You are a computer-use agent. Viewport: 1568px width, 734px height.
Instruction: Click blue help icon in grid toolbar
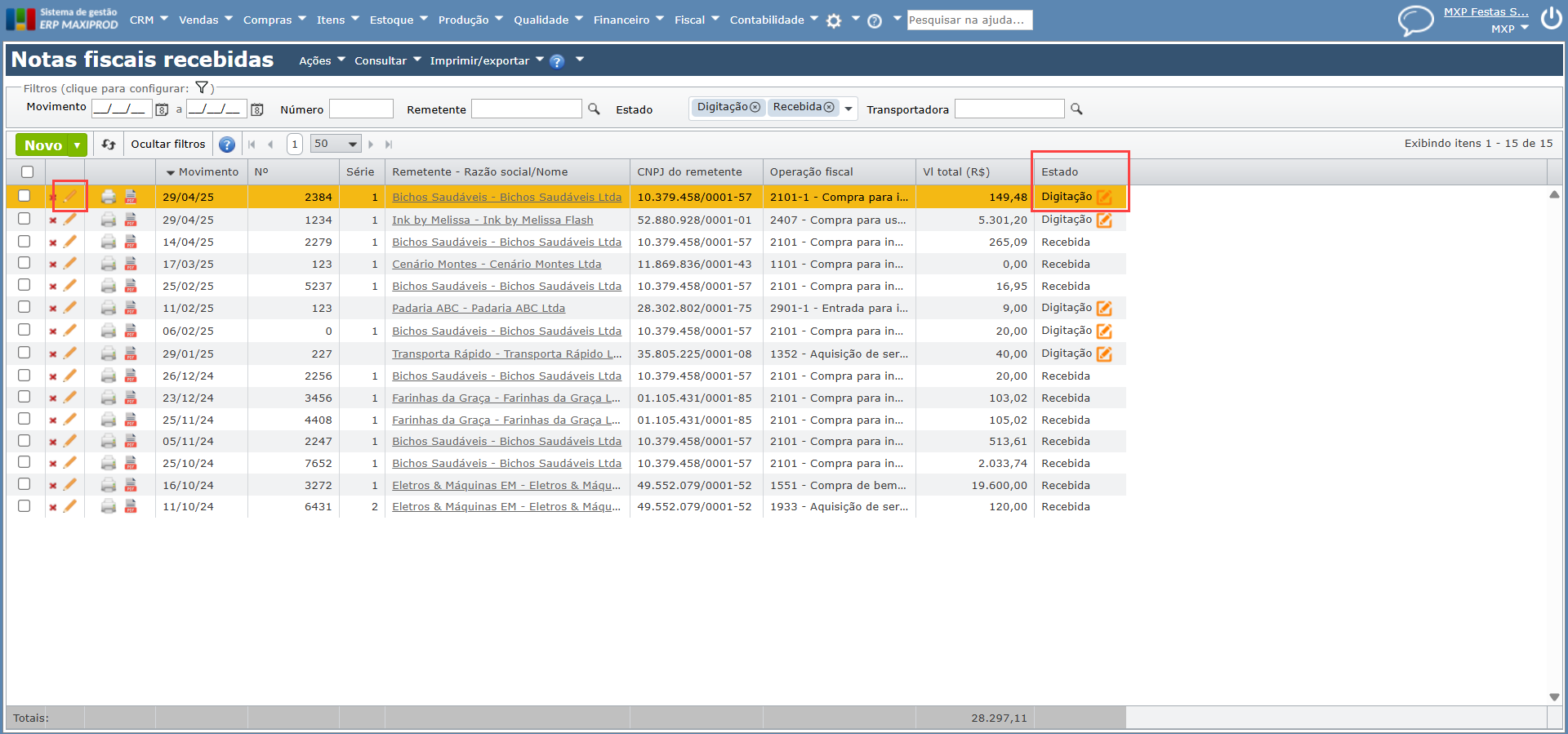(x=227, y=145)
